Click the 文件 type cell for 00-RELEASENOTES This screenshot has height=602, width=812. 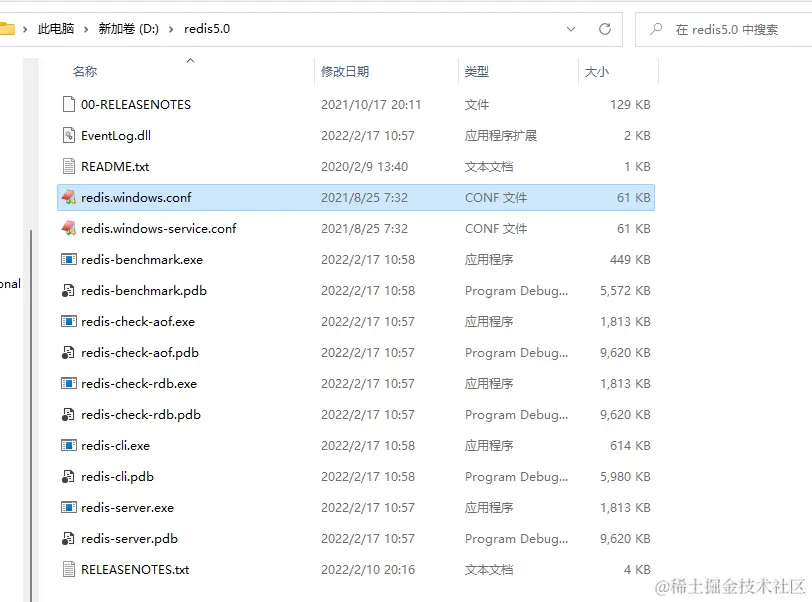[x=476, y=105]
